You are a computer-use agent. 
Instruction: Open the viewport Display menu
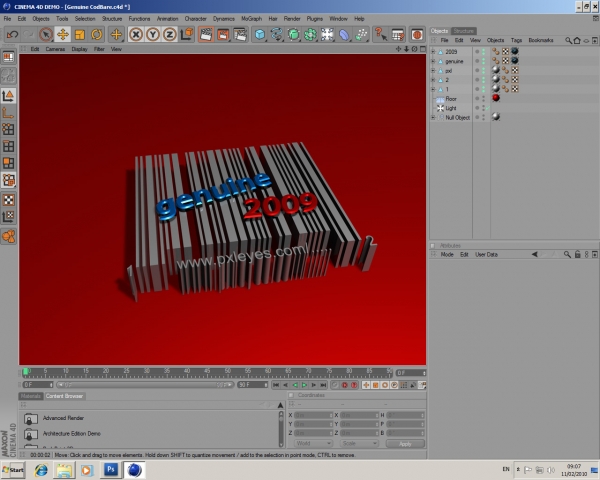[80, 49]
